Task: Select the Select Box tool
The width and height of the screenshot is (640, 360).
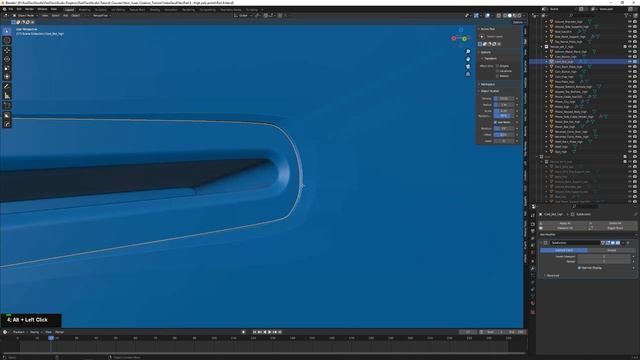Action: [x=7, y=31]
